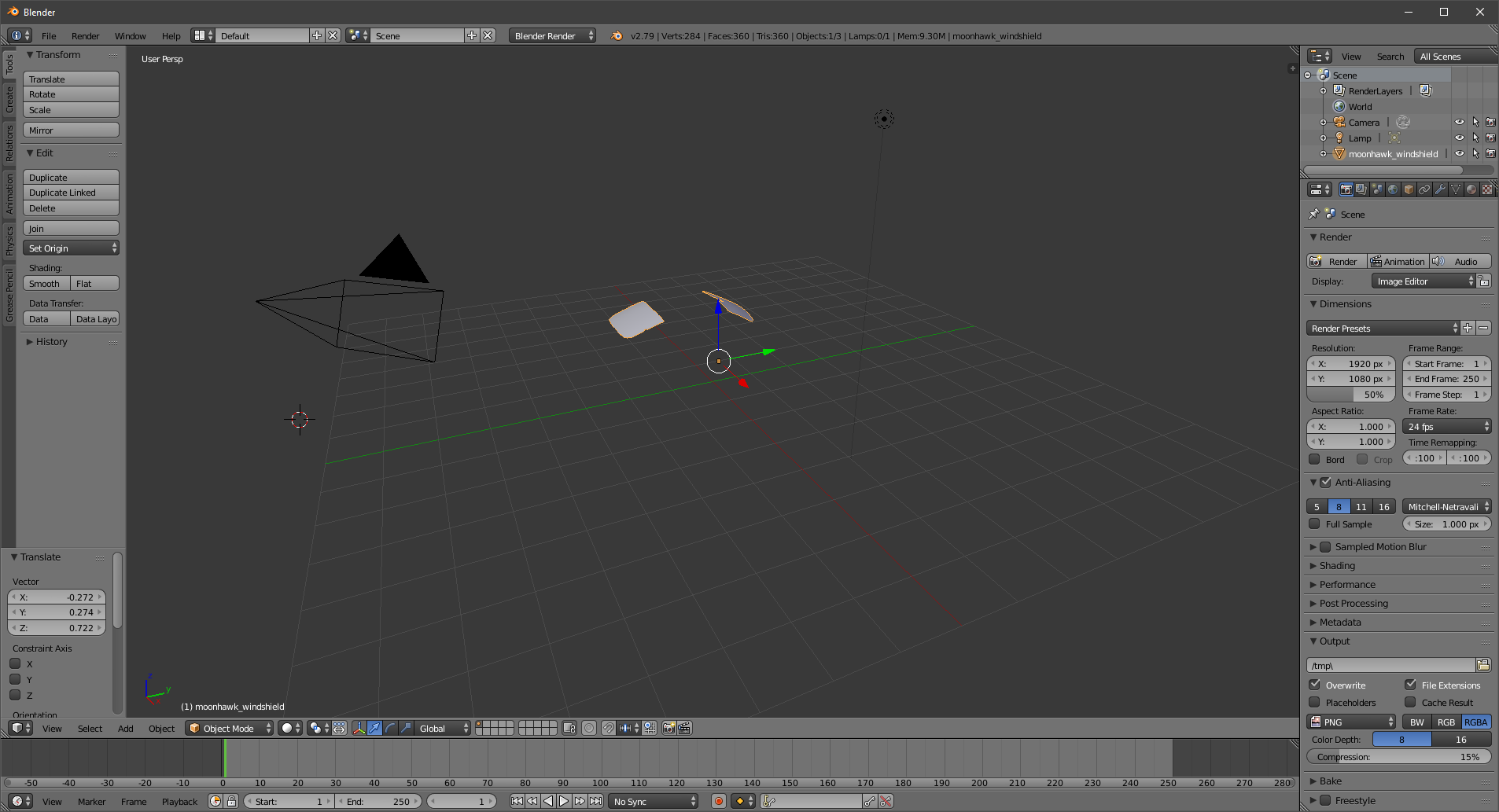This screenshot has height=812, width=1499.
Task: Toggle Camera selectability arrow icon
Action: [1475, 122]
